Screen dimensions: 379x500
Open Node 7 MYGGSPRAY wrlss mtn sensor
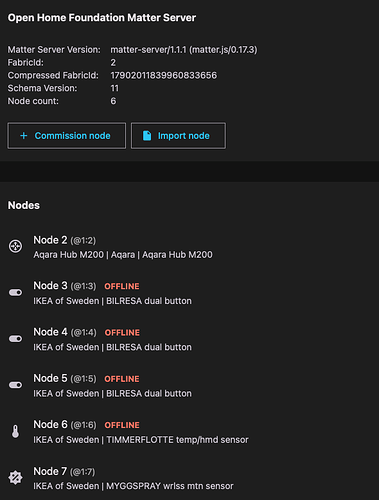coord(189,478)
